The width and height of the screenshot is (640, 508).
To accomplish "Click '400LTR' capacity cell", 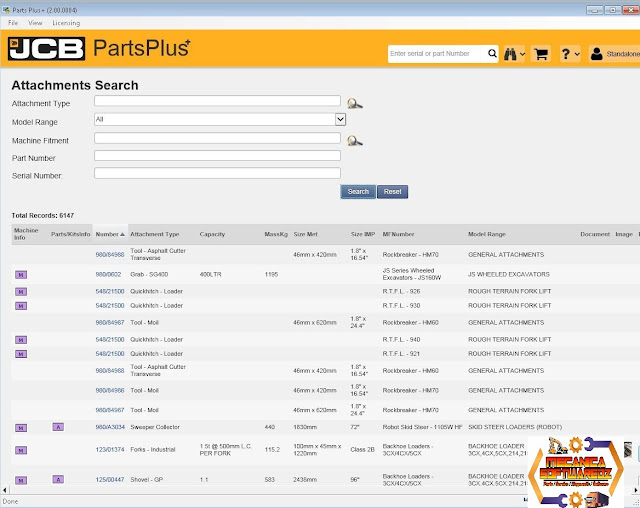I will coord(211,274).
